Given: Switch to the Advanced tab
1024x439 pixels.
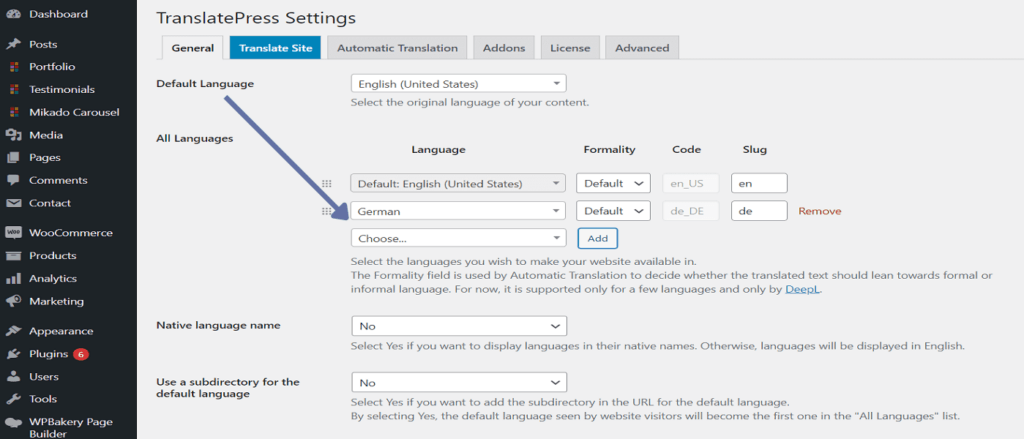Looking at the screenshot, I should pyautogui.click(x=642, y=48).
